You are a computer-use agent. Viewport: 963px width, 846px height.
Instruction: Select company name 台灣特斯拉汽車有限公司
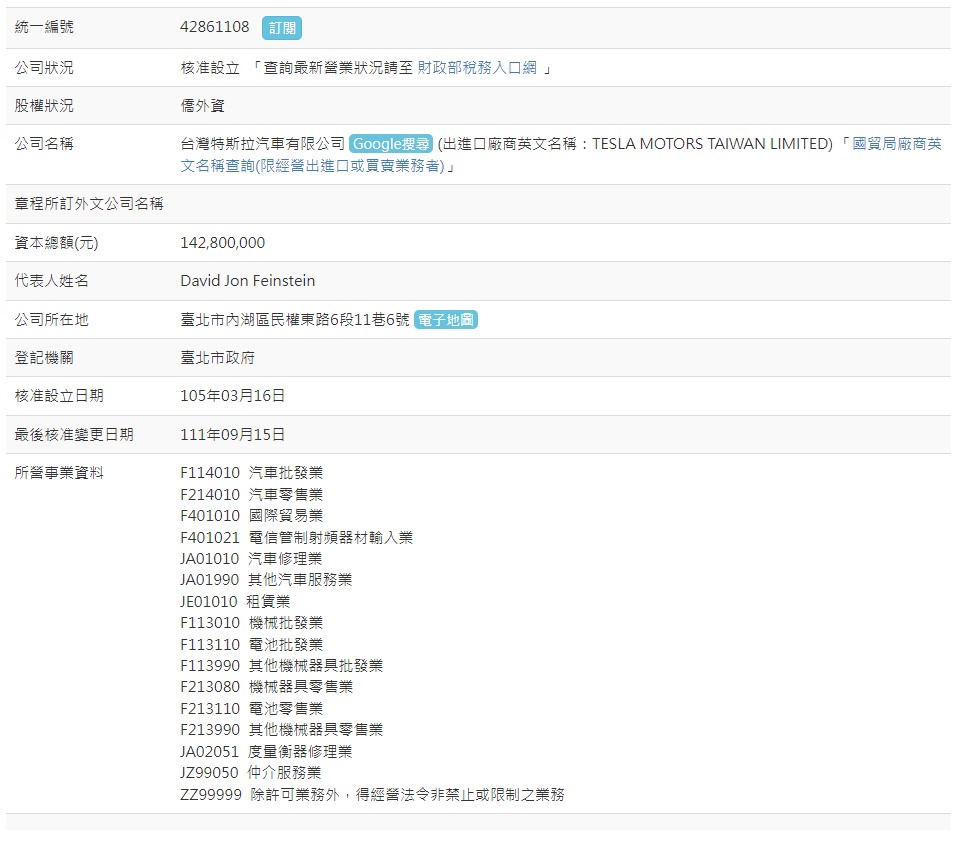coord(262,144)
